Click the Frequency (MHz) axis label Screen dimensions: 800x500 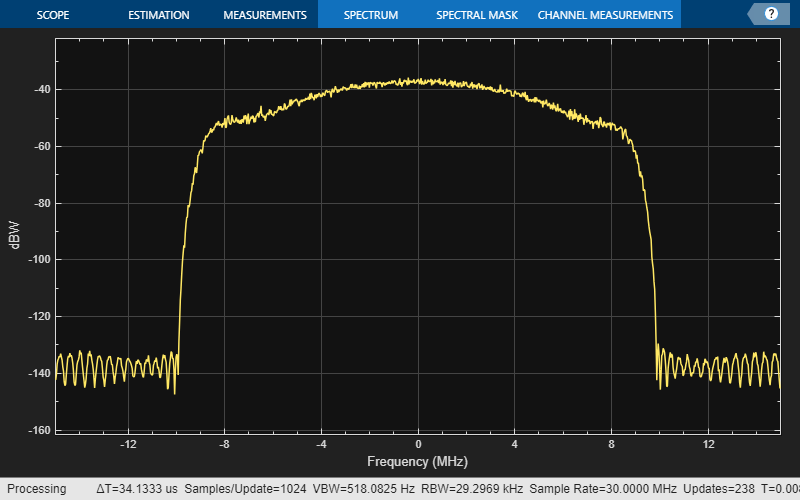click(417, 461)
